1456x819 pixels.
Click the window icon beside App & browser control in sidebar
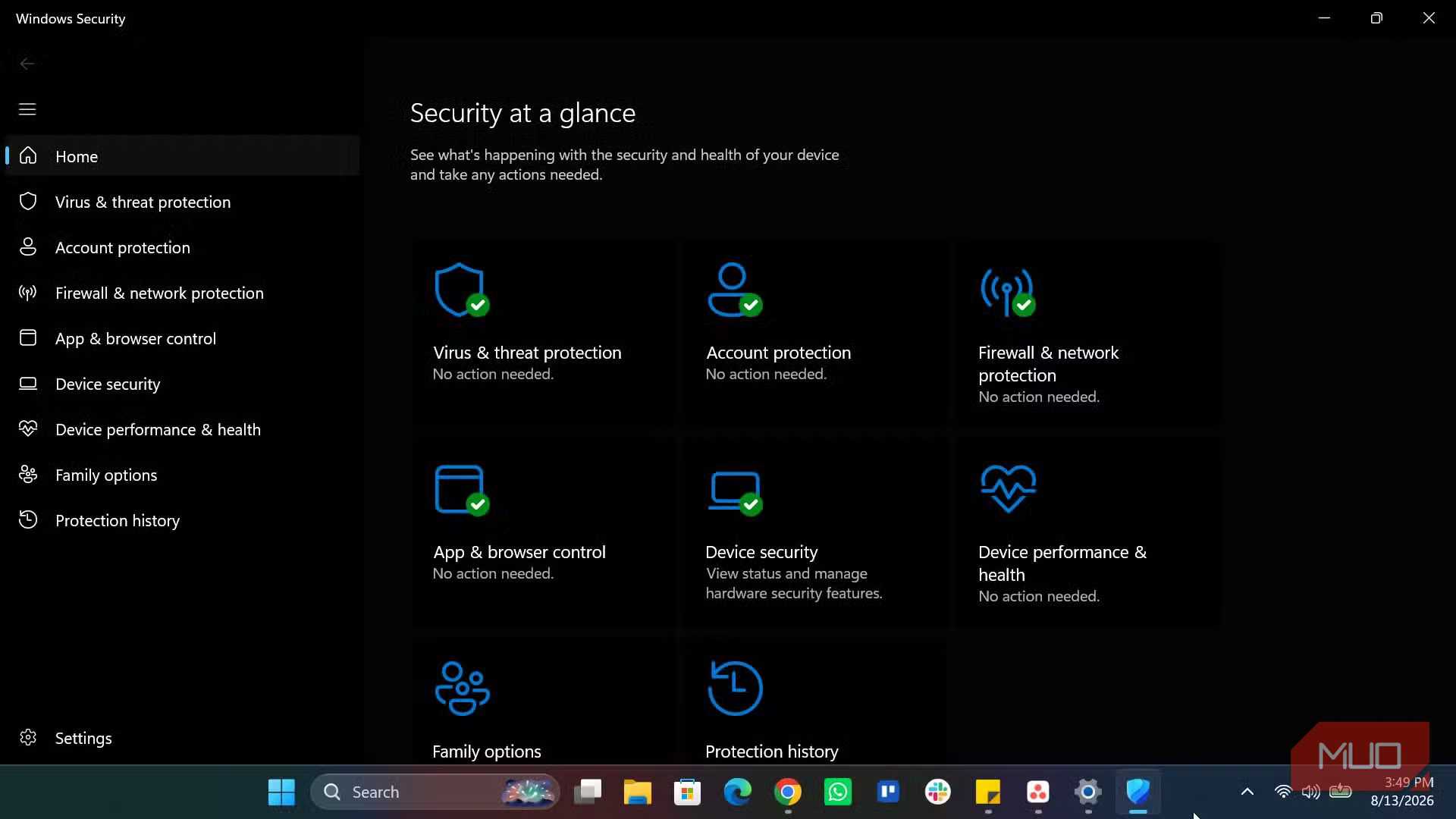pyautogui.click(x=28, y=337)
